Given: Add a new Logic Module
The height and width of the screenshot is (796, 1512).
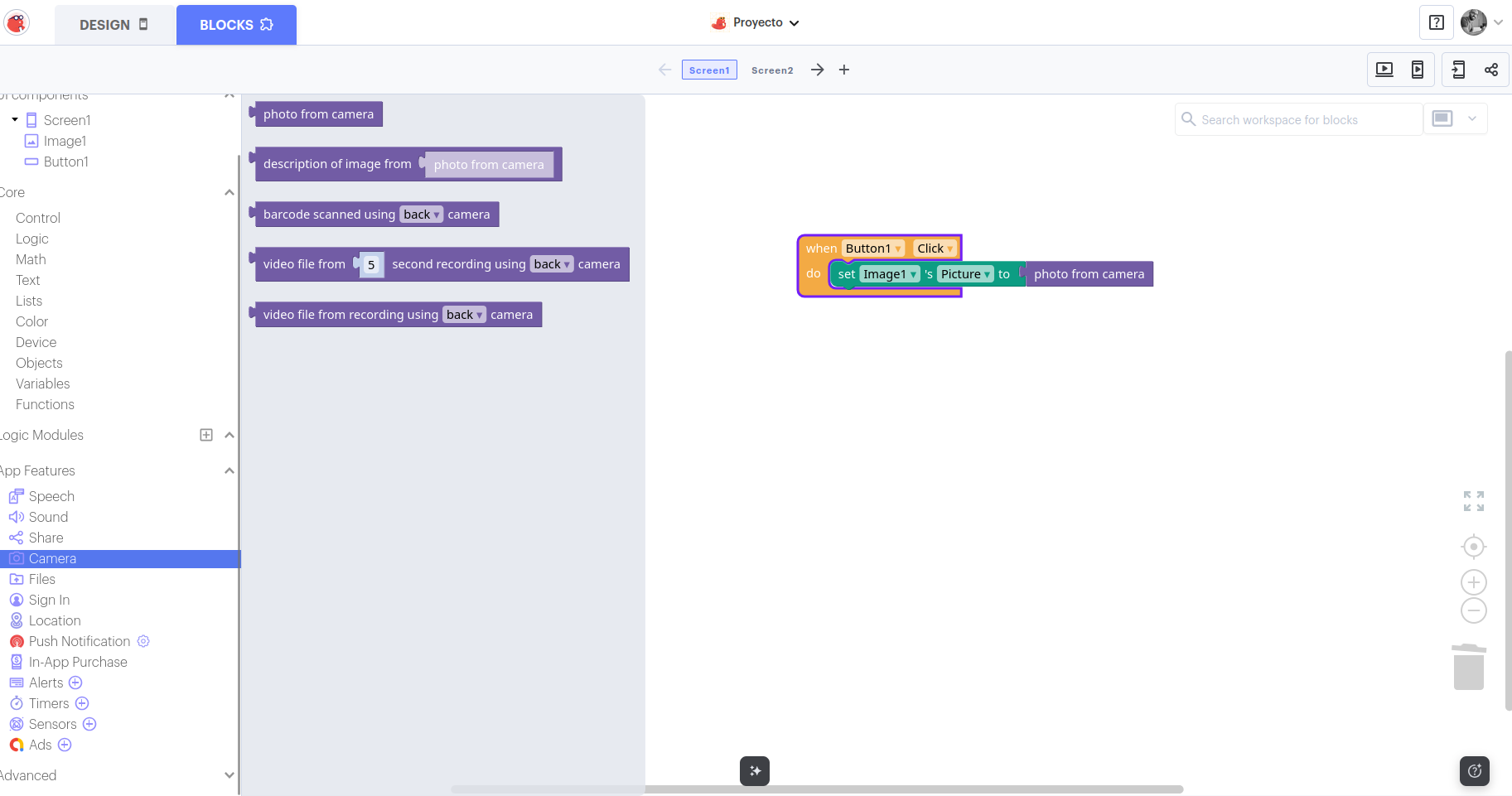Looking at the screenshot, I should [x=206, y=435].
